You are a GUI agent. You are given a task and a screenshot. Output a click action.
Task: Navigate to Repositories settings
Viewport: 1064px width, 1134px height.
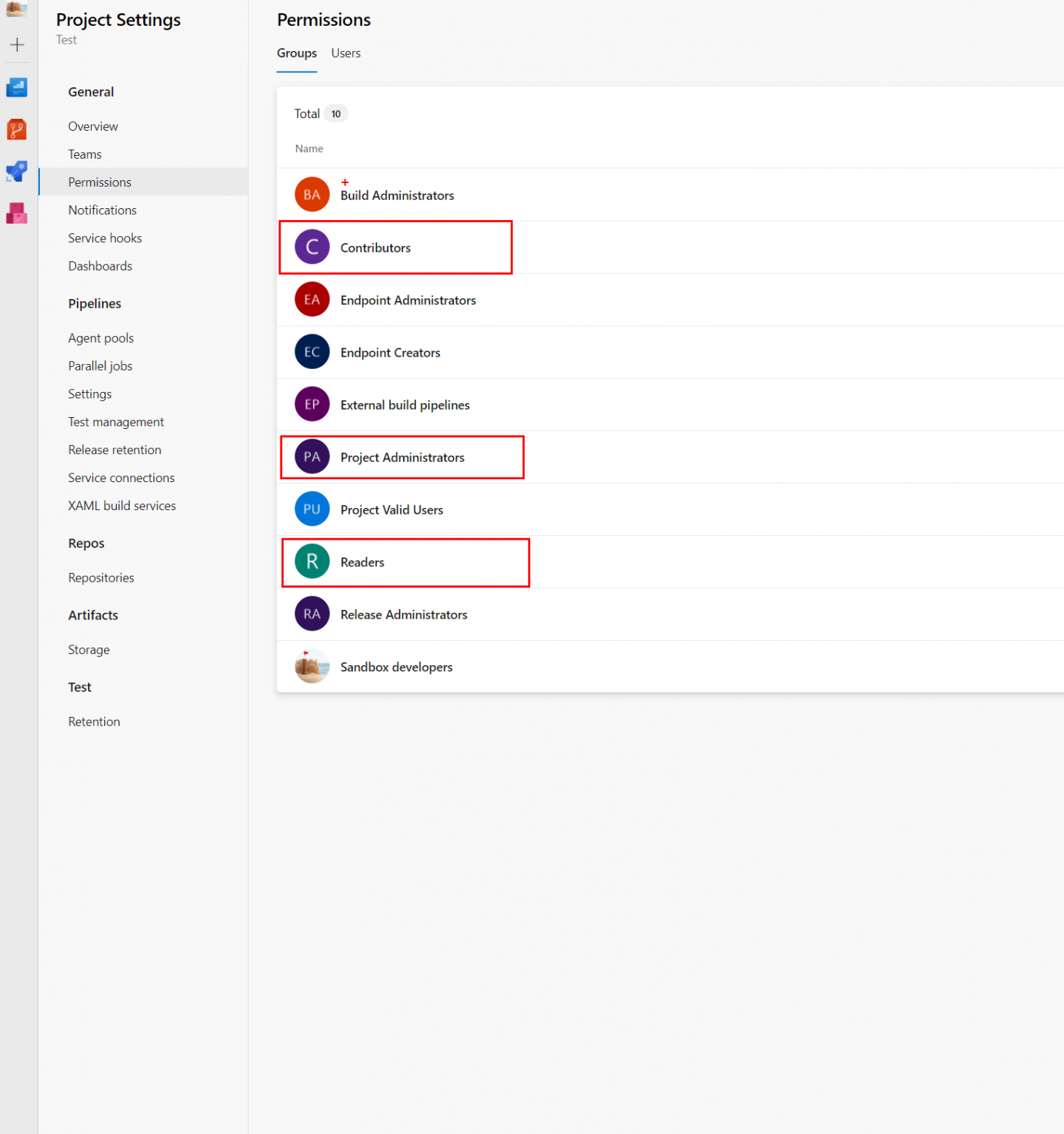click(101, 578)
